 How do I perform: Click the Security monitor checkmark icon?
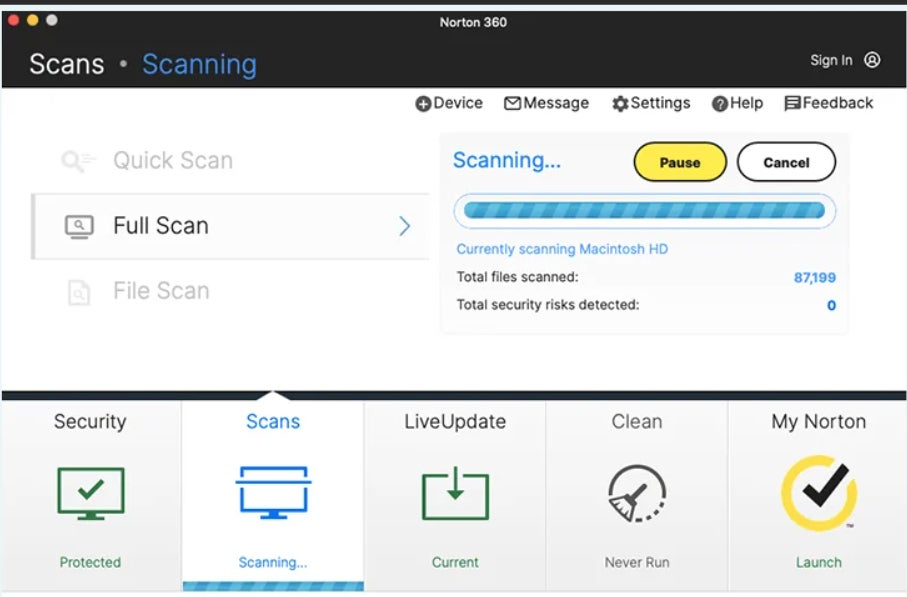click(90, 493)
